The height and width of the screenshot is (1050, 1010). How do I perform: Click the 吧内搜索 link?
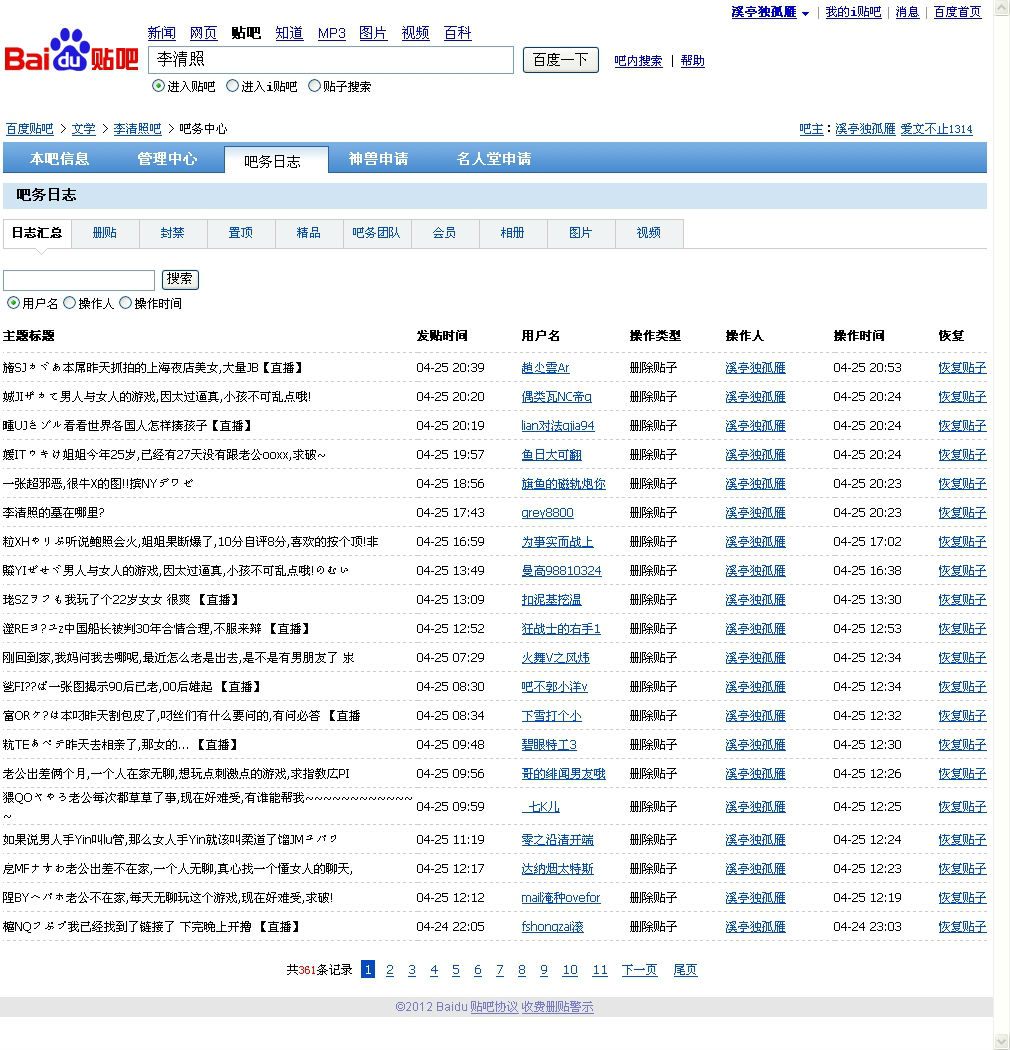point(638,61)
